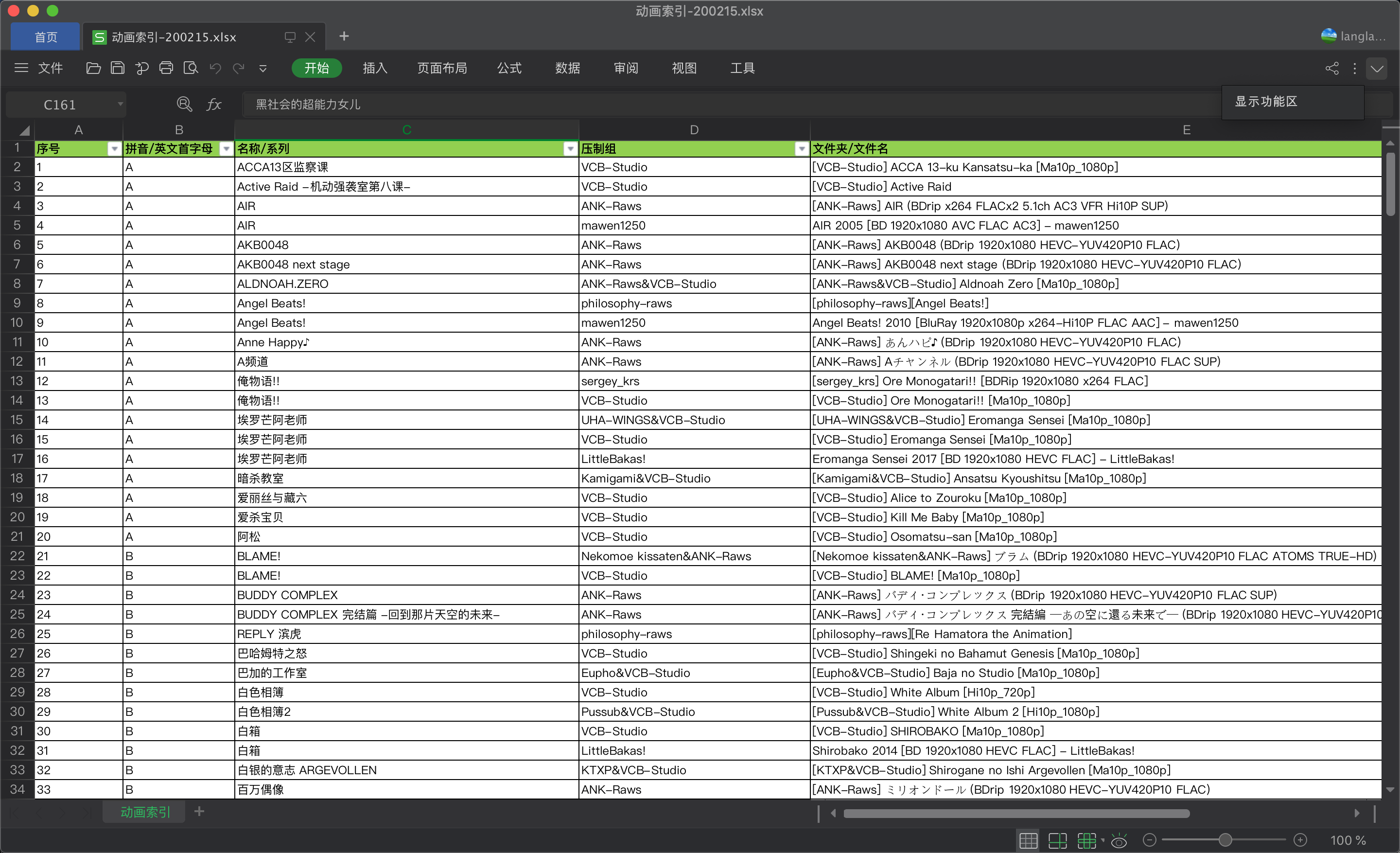
Task: Click the zoom/find magnifier icon beside the name box
Action: [x=184, y=104]
